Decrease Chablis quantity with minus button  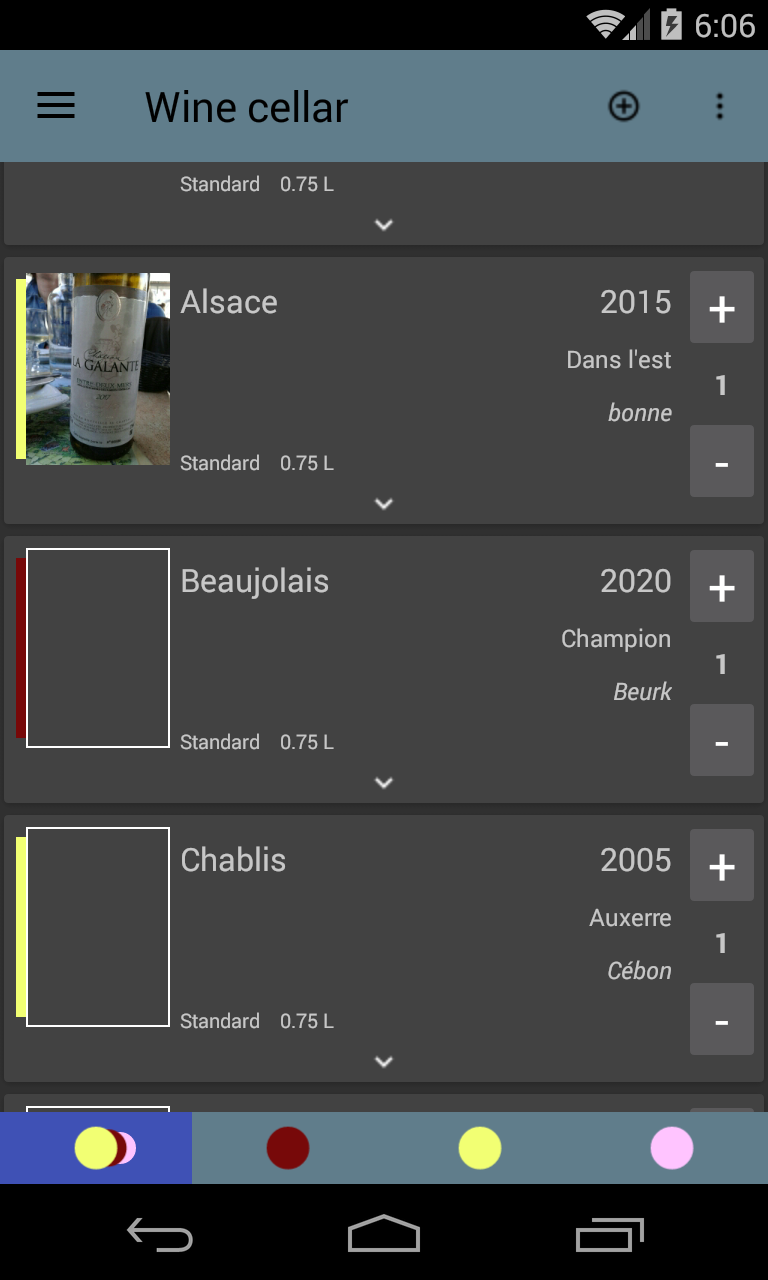(x=721, y=1020)
